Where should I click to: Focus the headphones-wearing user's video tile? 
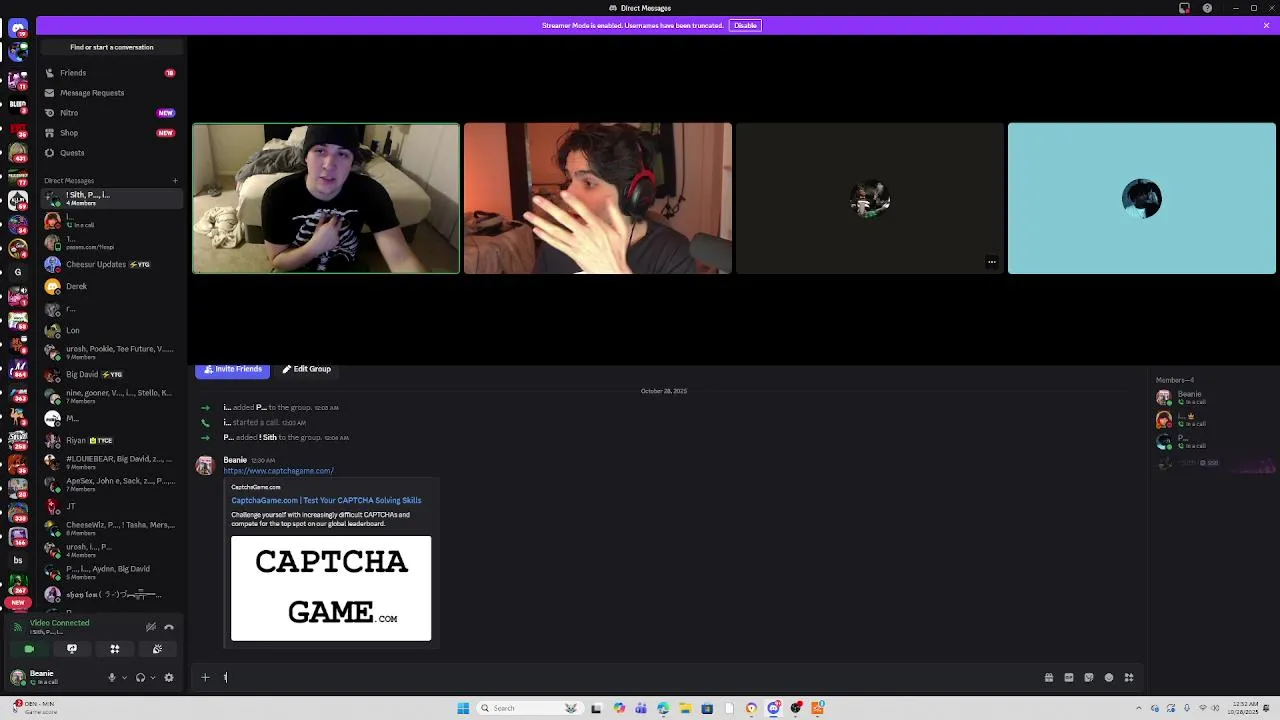point(598,198)
